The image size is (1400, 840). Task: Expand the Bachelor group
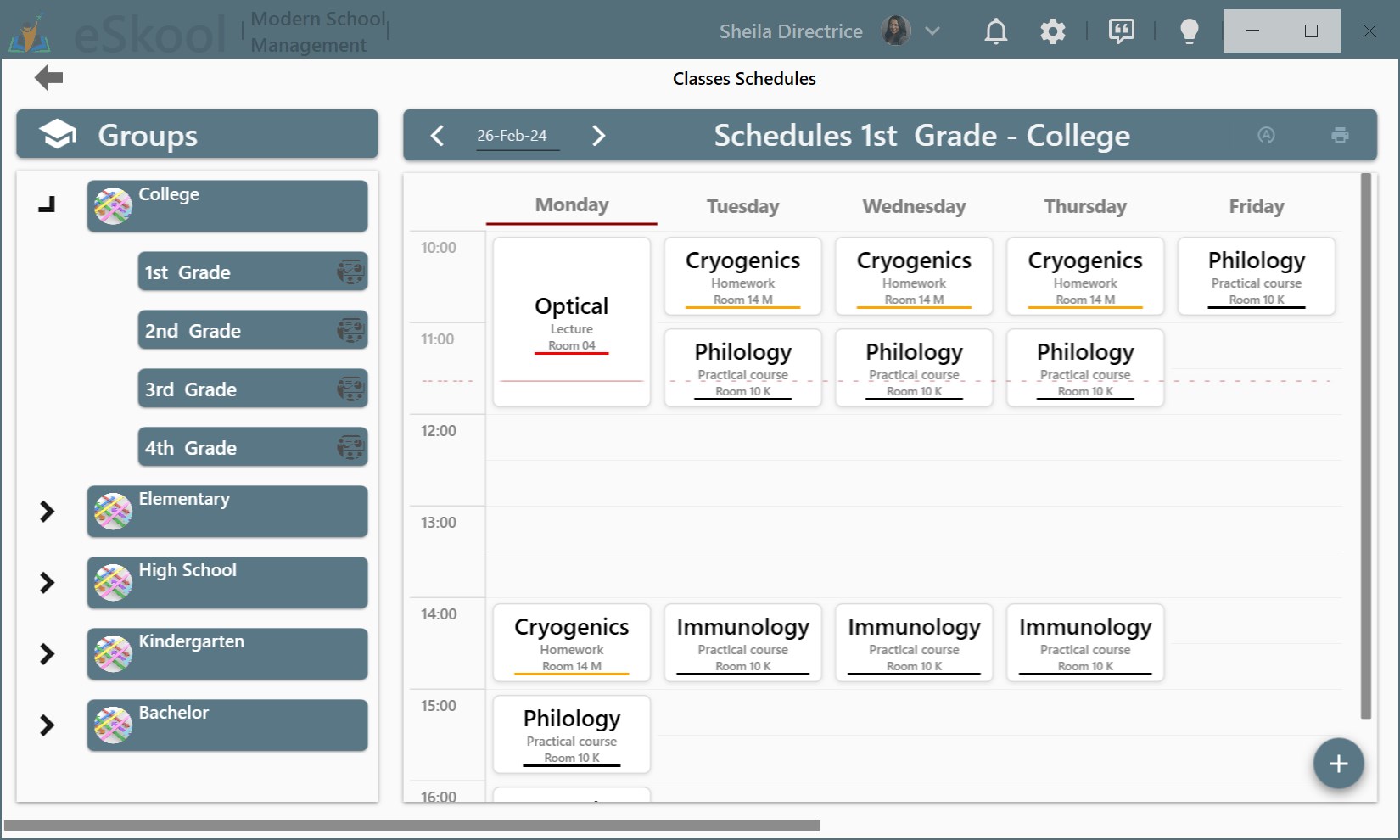pos(48,725)
